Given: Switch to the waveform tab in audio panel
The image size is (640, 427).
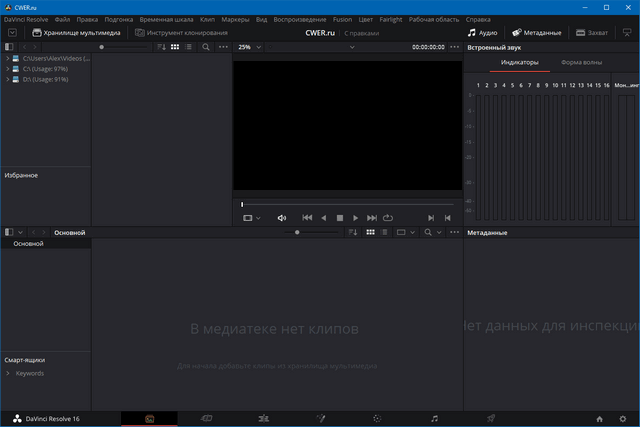Looking at the screenshot, I should click(x=580, y=62).
